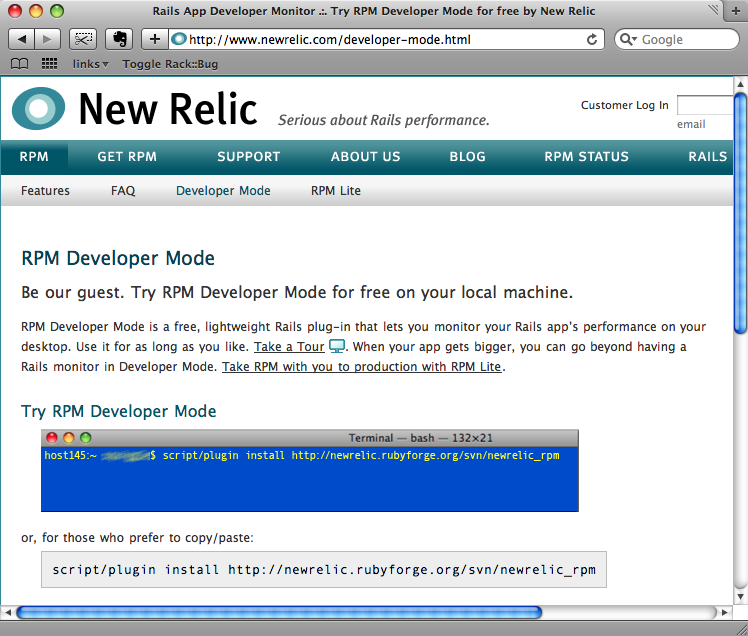
Task: Click the RPM Developer Mode heading
Action: [x=118, y=258]
